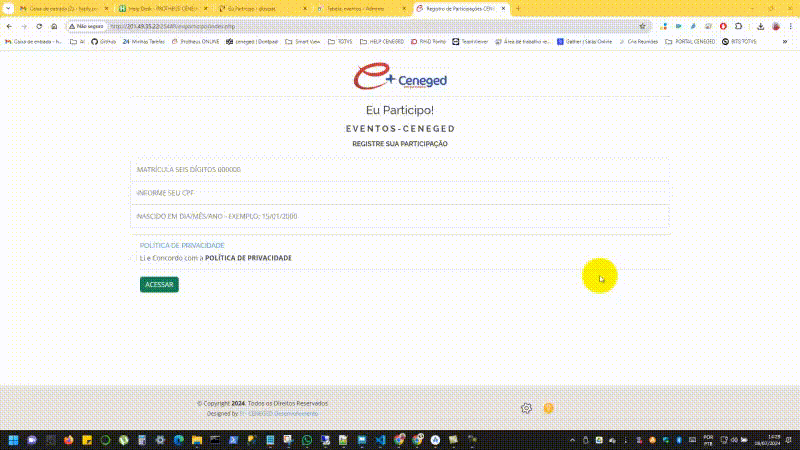This screenshot has width=800, height=450.
Task: Go back using browser back arrow
Action: pyautogui.click(x=10, y=26)
